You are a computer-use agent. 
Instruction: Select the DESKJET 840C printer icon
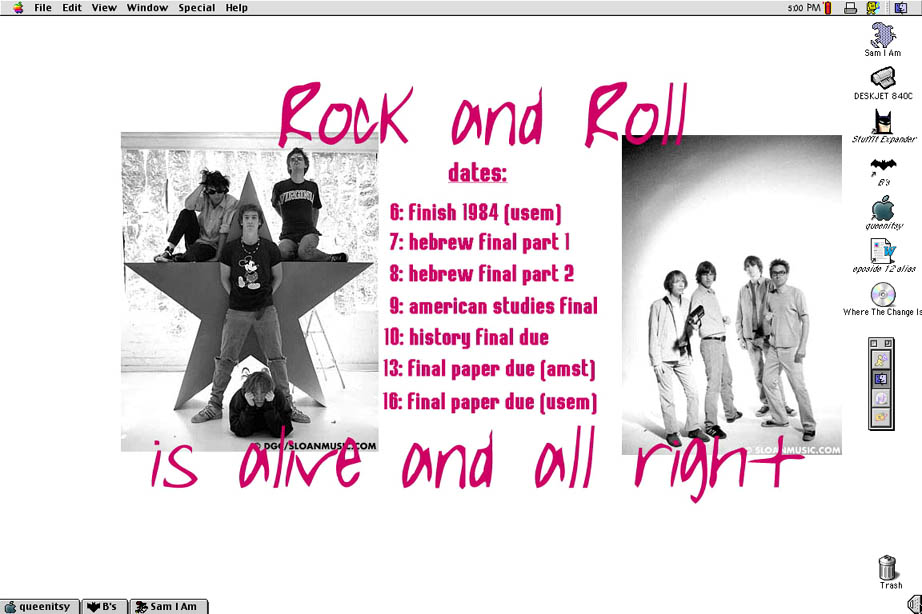(883, 78)
